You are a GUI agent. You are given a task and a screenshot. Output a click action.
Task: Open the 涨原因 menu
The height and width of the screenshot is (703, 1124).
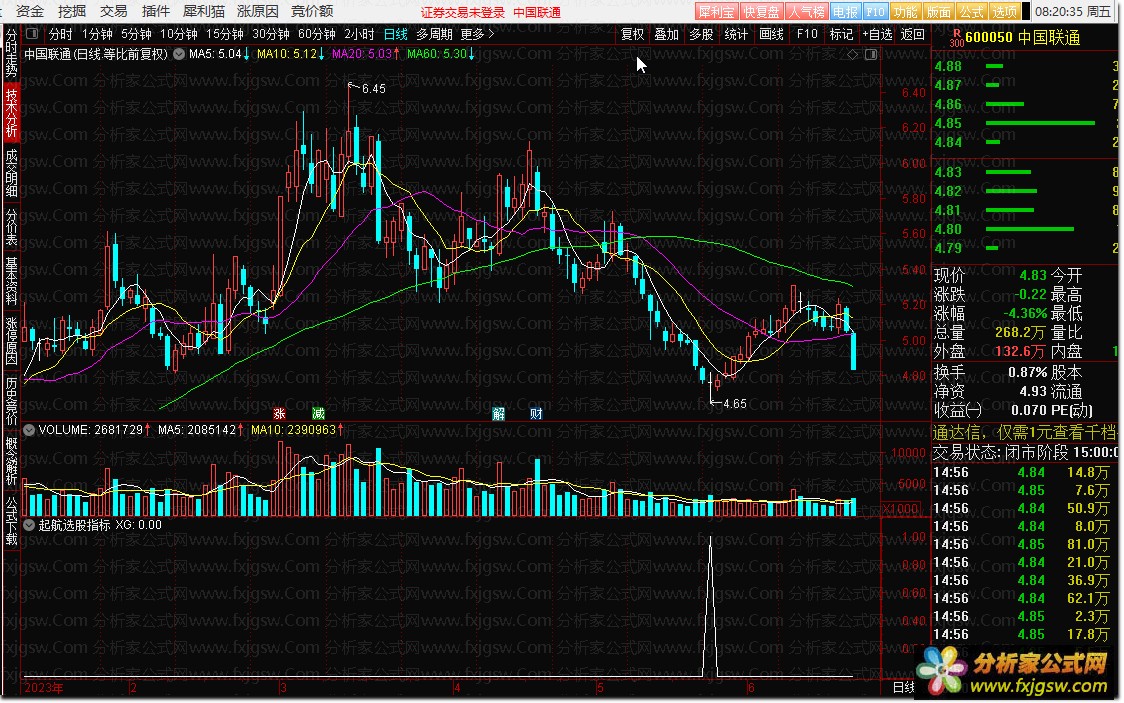pos(257,11)
